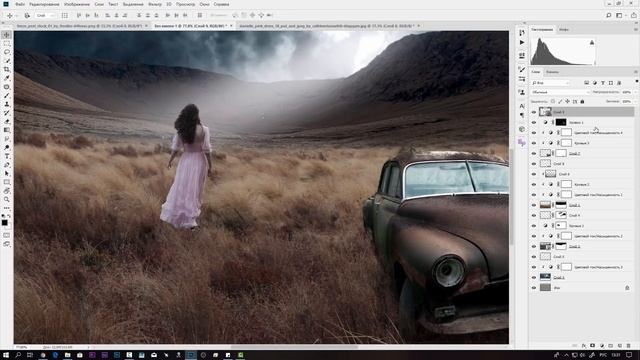Screen dimensions: 640x360
Task: Toggle Show Transform Controls checkbox
Action: coord(65,16)
